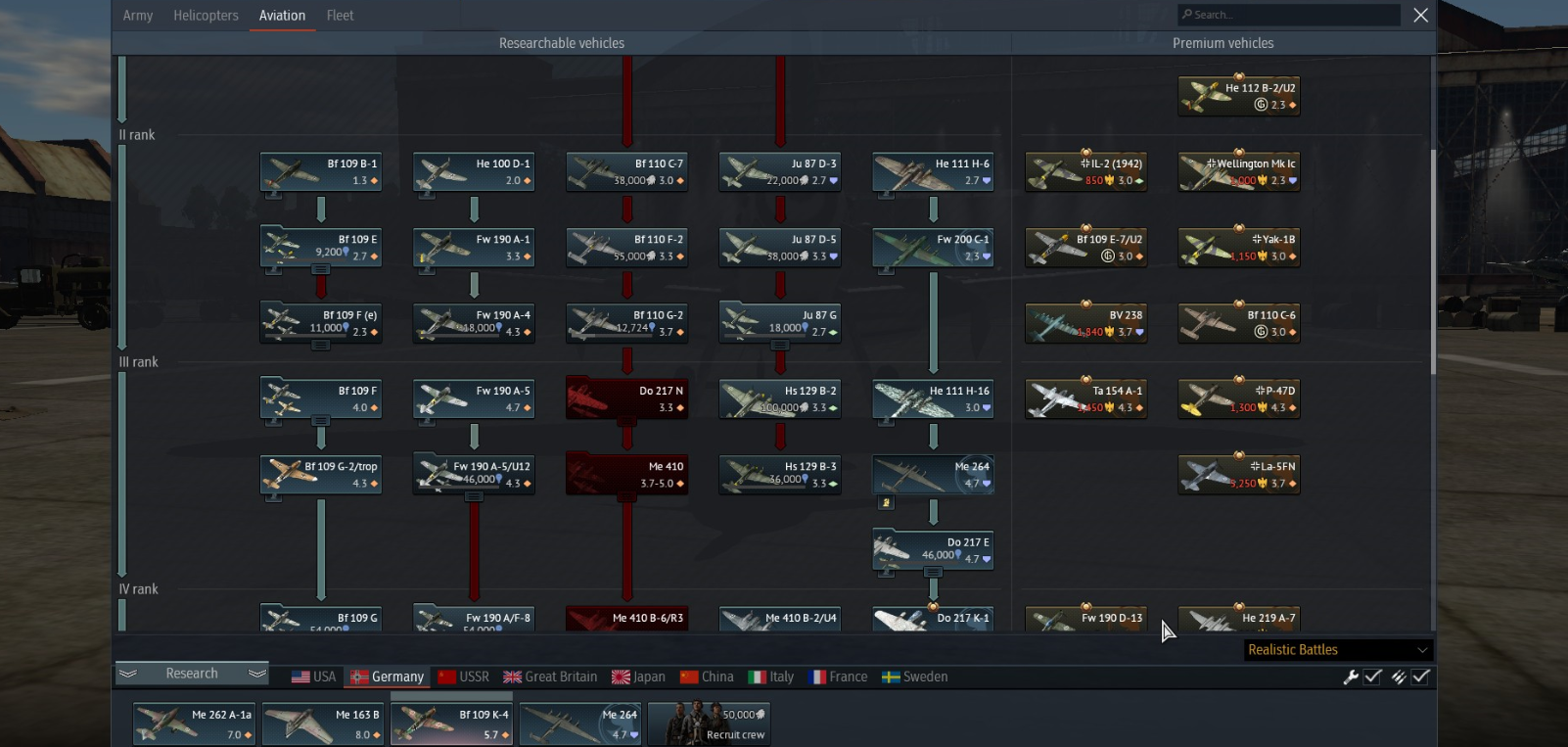Select the Hs 129 B-3 aircraft card
Screen dimensions: 1568x747
[x=780, y=475]
